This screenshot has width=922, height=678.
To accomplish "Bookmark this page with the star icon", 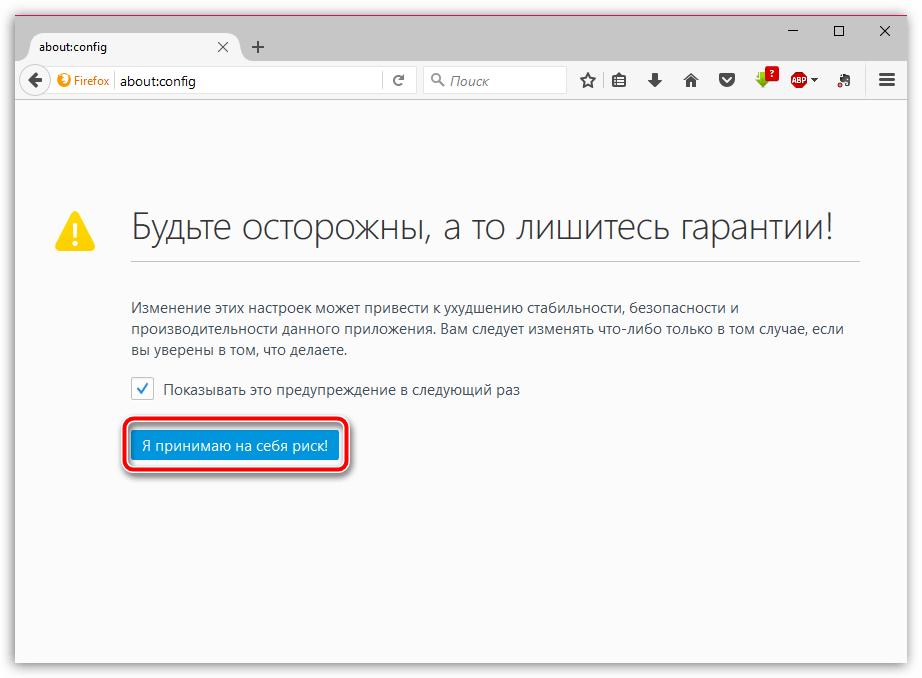I will [588, 81].
